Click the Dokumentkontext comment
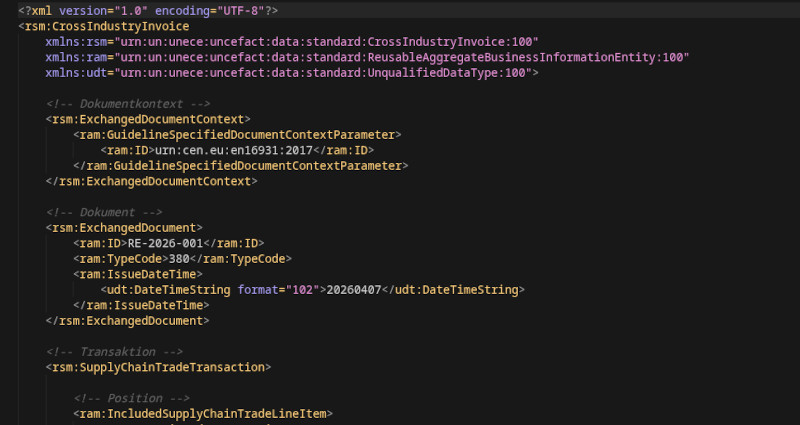 [128, 104]
